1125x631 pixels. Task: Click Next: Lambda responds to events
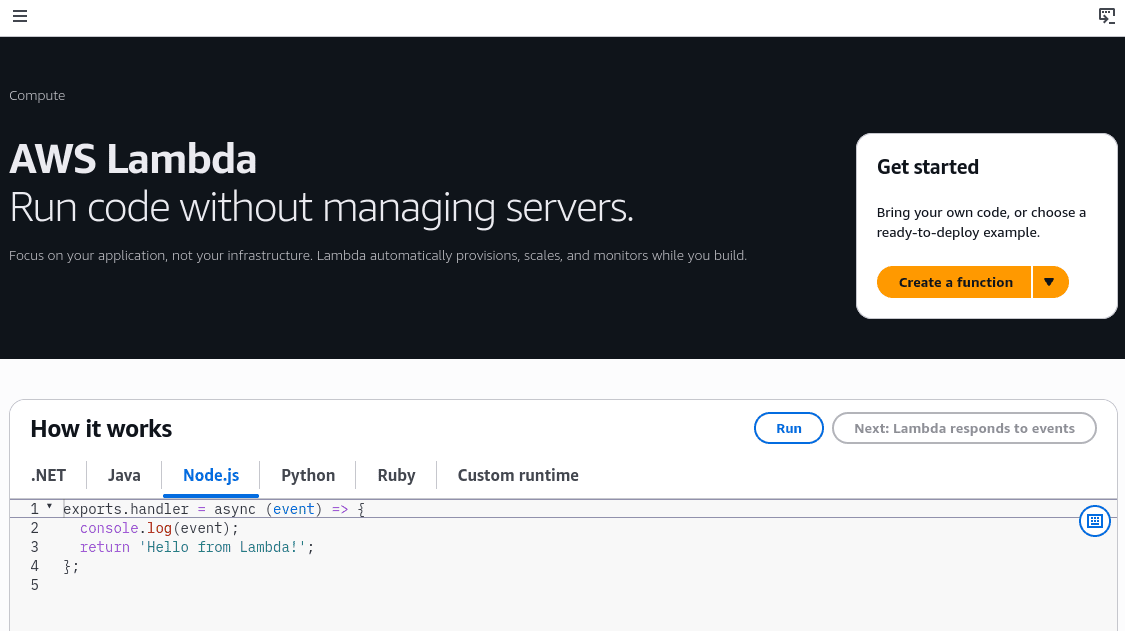coord(964,428)
